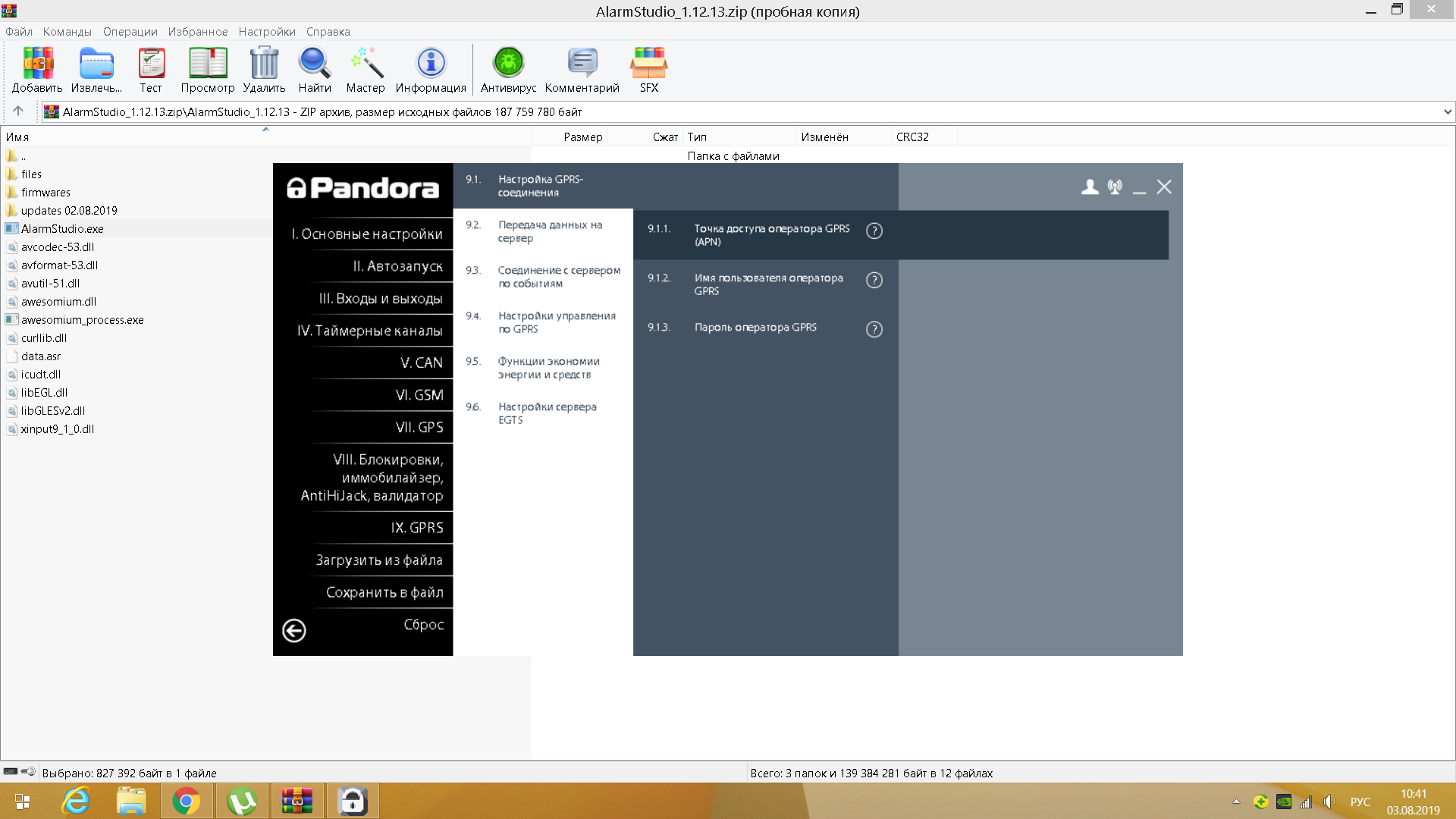
Task: Open help for Пароль оператора GPRS
Action: pyautogui.click(x=874, y=329)
